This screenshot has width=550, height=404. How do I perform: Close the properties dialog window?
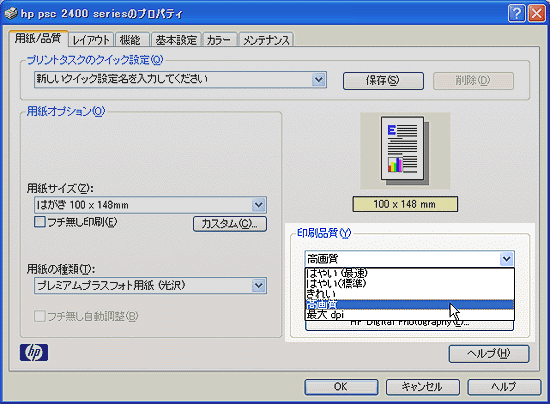(537, 14)
